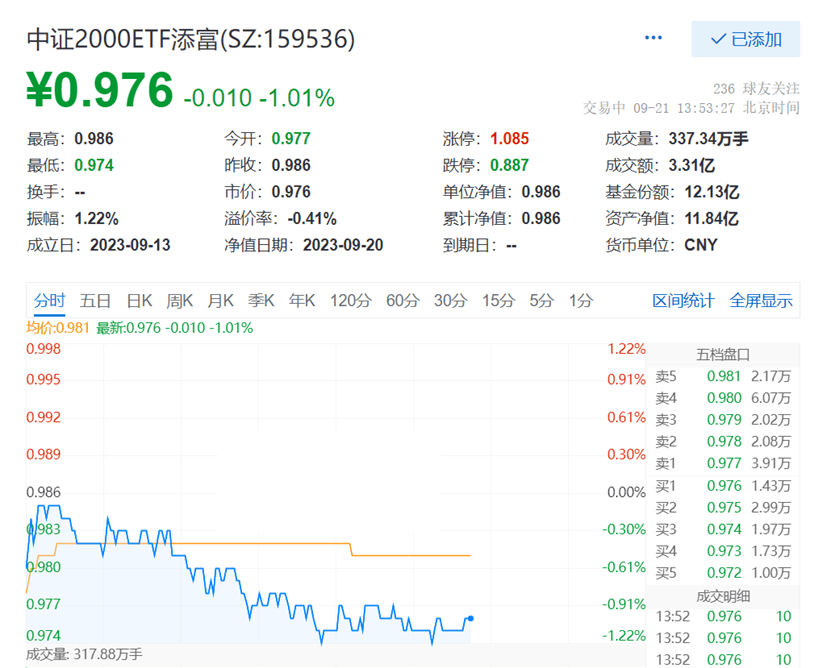
Task: Open the 周K weekly chart tab
Action: pyautogui.click(x=179, y=301)
